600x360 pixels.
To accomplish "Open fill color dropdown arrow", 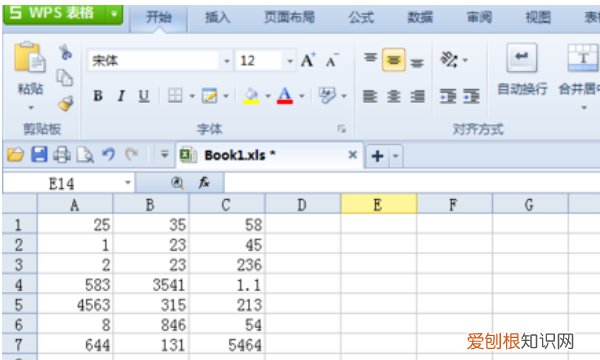I will pyautogui.click(x=268, y=96).
